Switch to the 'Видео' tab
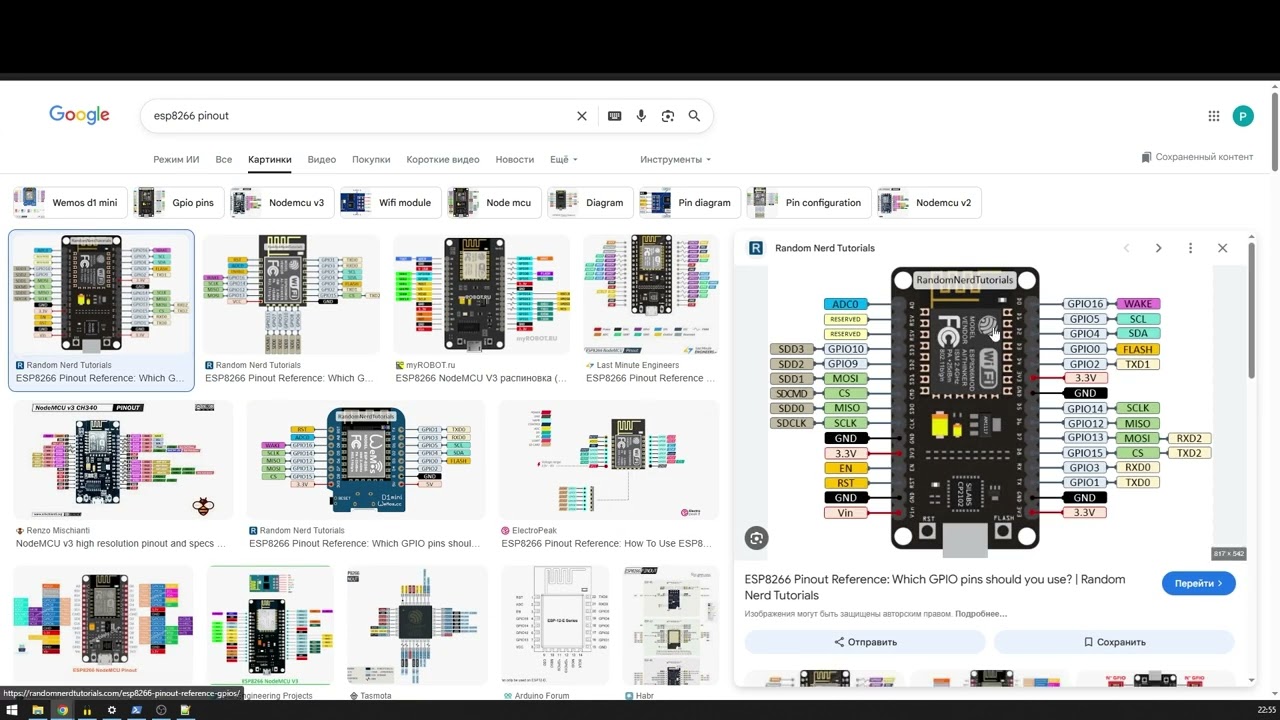1280x720 pixels. pos(322,159)
